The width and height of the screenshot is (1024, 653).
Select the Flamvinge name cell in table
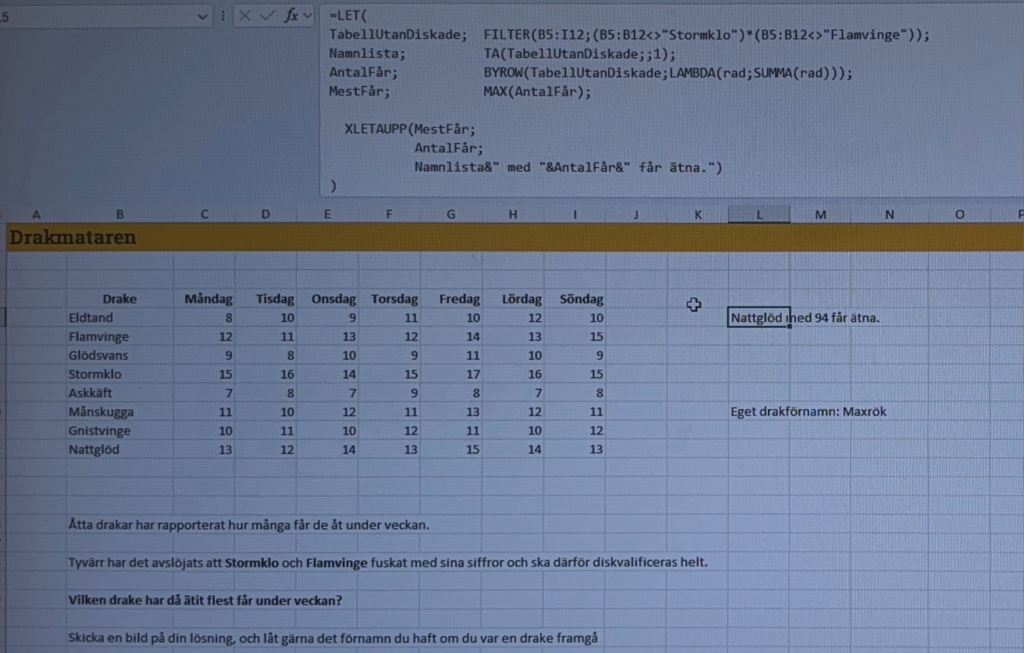pyautogui.click(x=120, y=337)
